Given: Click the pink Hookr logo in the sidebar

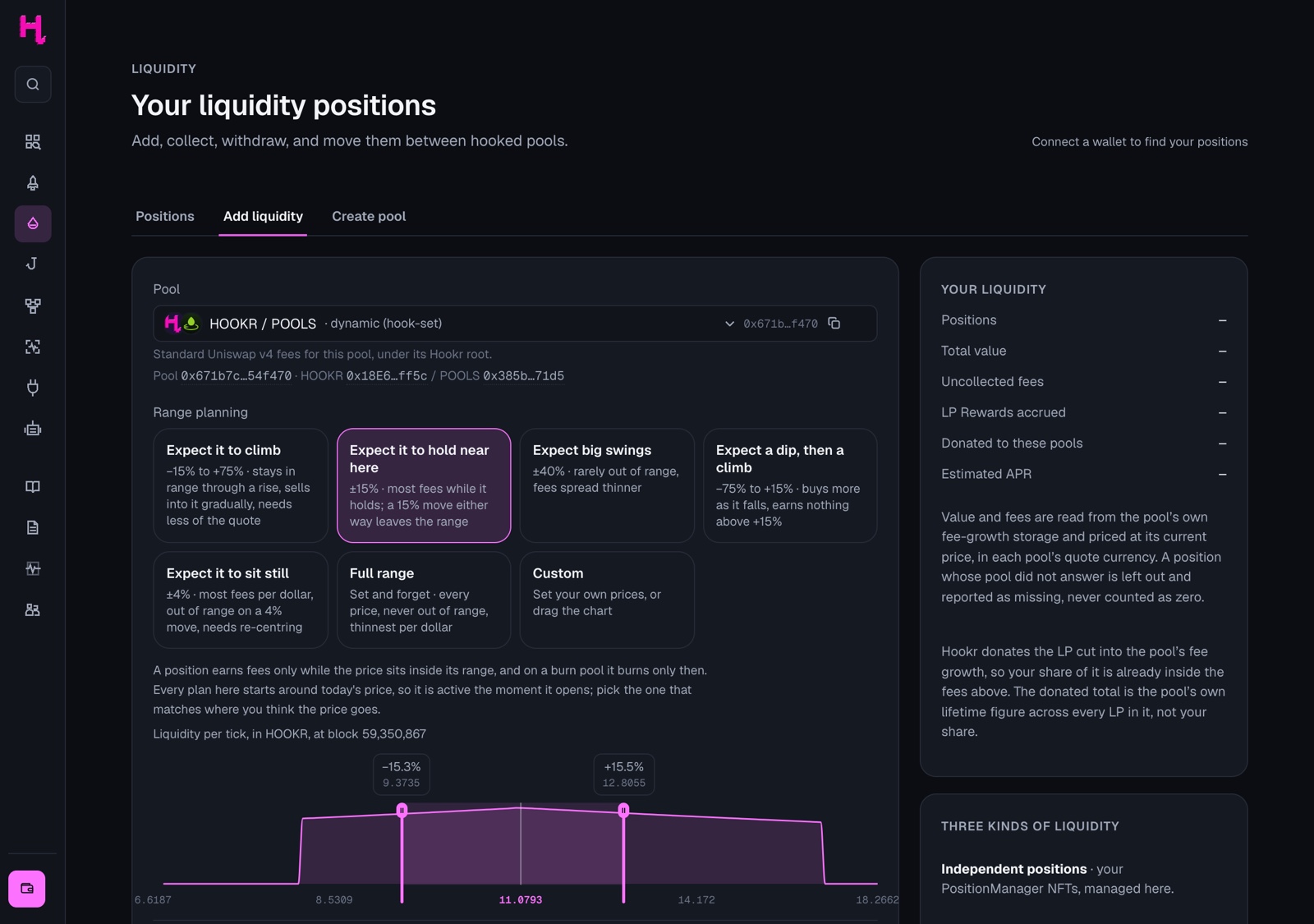Looking at the screenshot, I should tap(32, 30).
